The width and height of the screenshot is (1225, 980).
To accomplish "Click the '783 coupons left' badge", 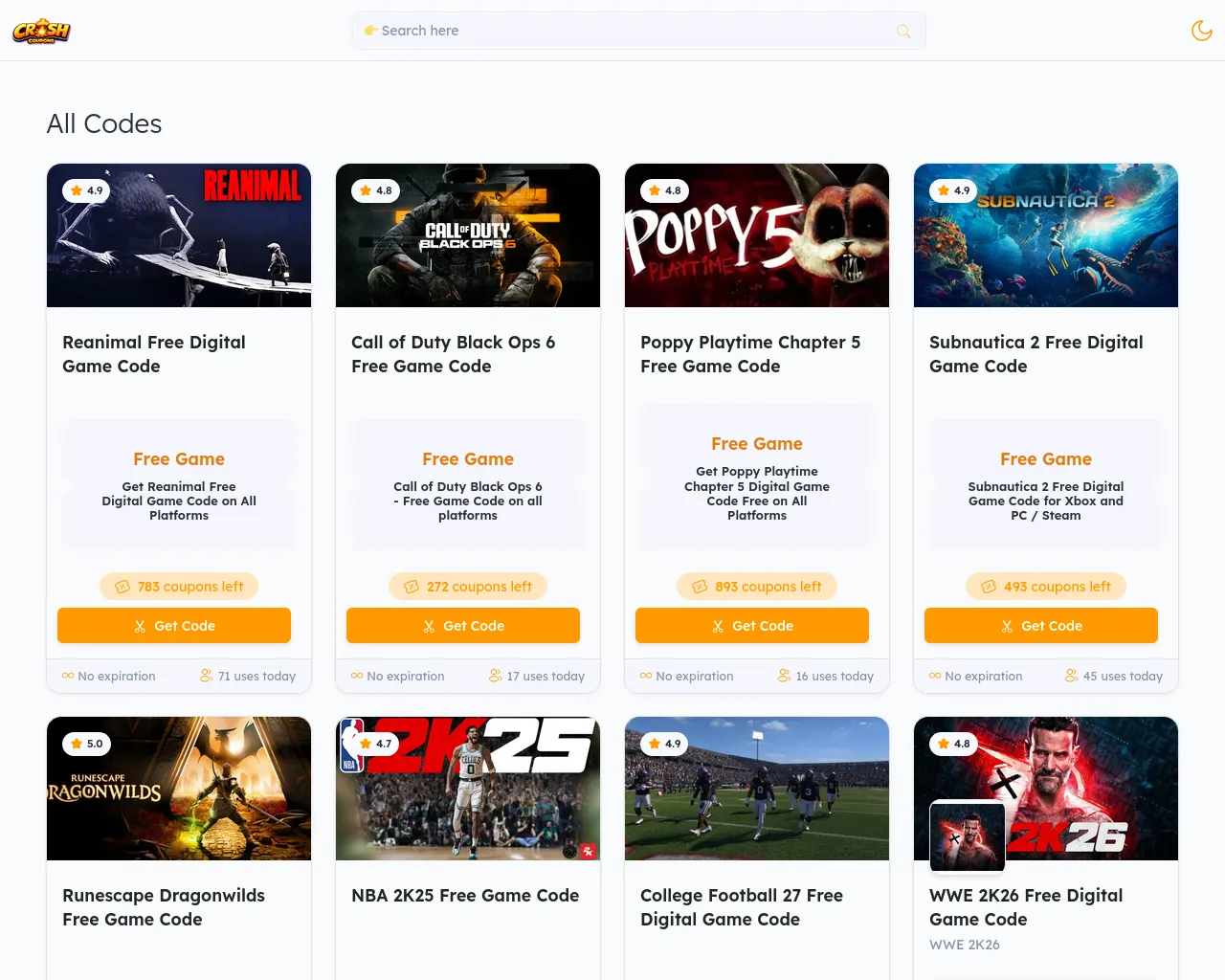I will [x=179, y=587].
